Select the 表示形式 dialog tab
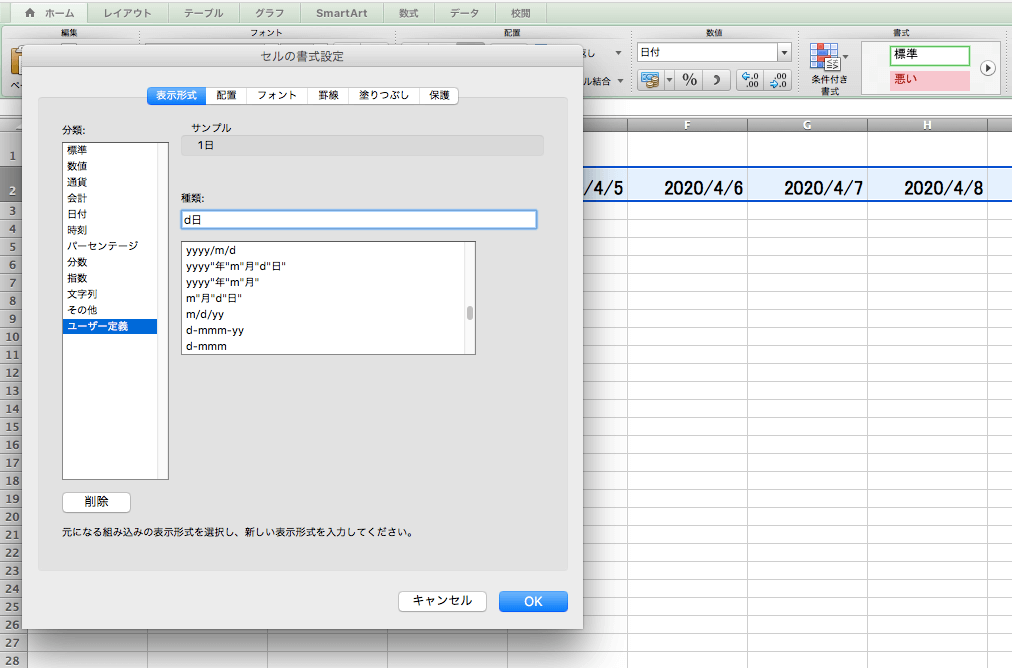Image resolution: width=1012 pixels, height=668 pixels. point(176,96)
